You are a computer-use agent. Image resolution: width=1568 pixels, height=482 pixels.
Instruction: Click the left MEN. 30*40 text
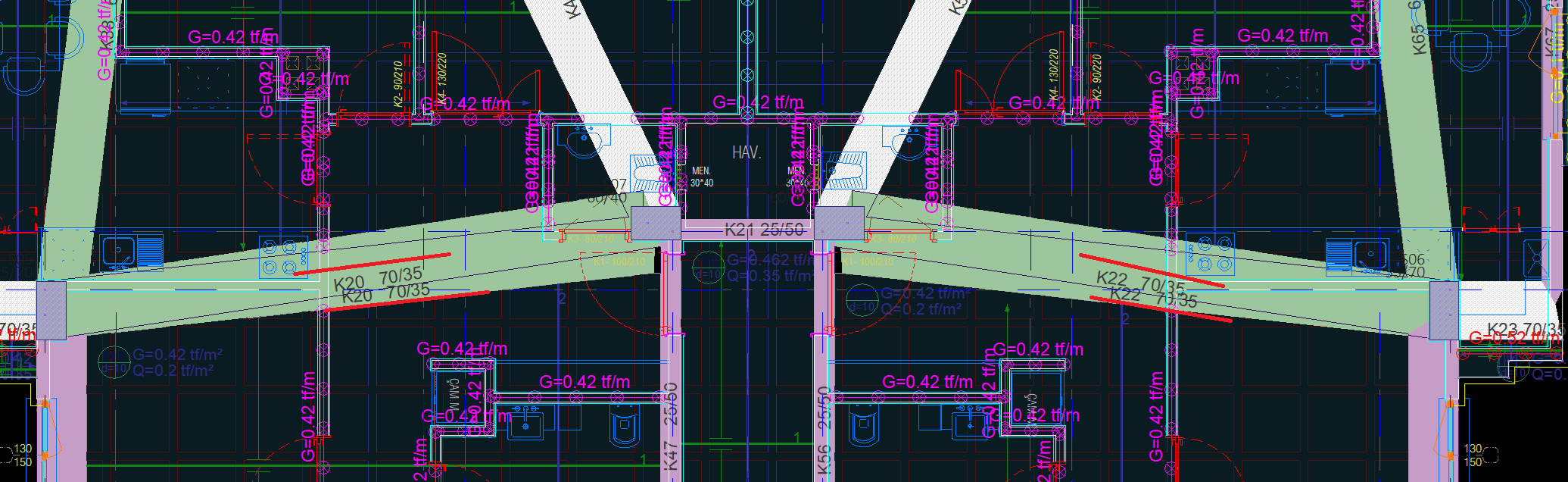pyautogui.click(x=701, y=177)
